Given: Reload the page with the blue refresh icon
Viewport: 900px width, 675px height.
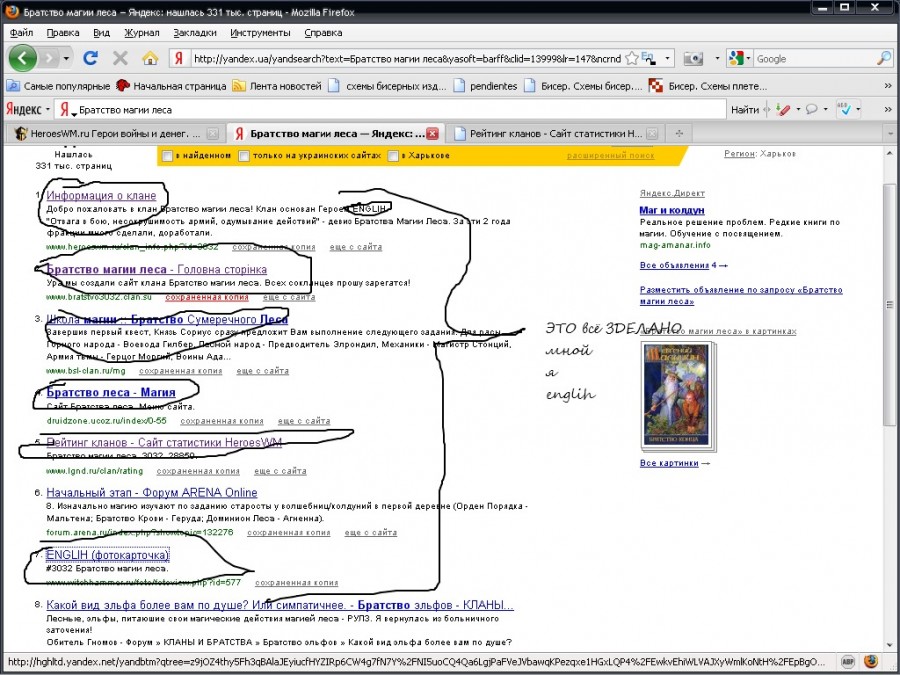Looking at the screenshot, I should (91, 58).
